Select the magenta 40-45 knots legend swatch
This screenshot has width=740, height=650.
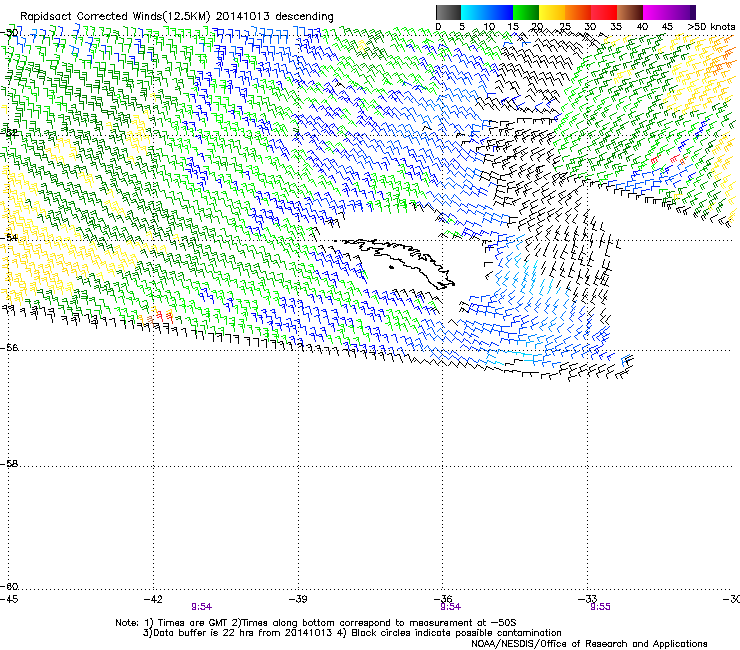point(656,12)
